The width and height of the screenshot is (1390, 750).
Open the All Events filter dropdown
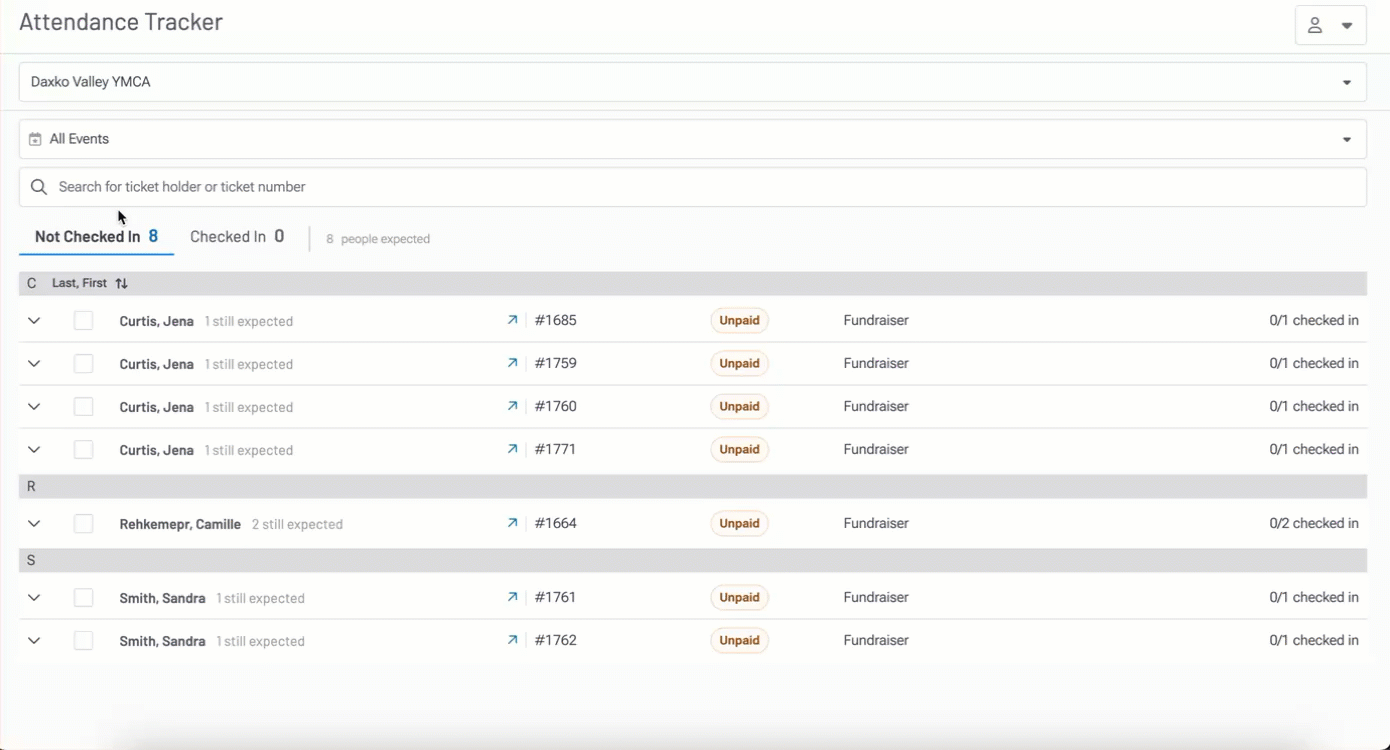[692, 139]
